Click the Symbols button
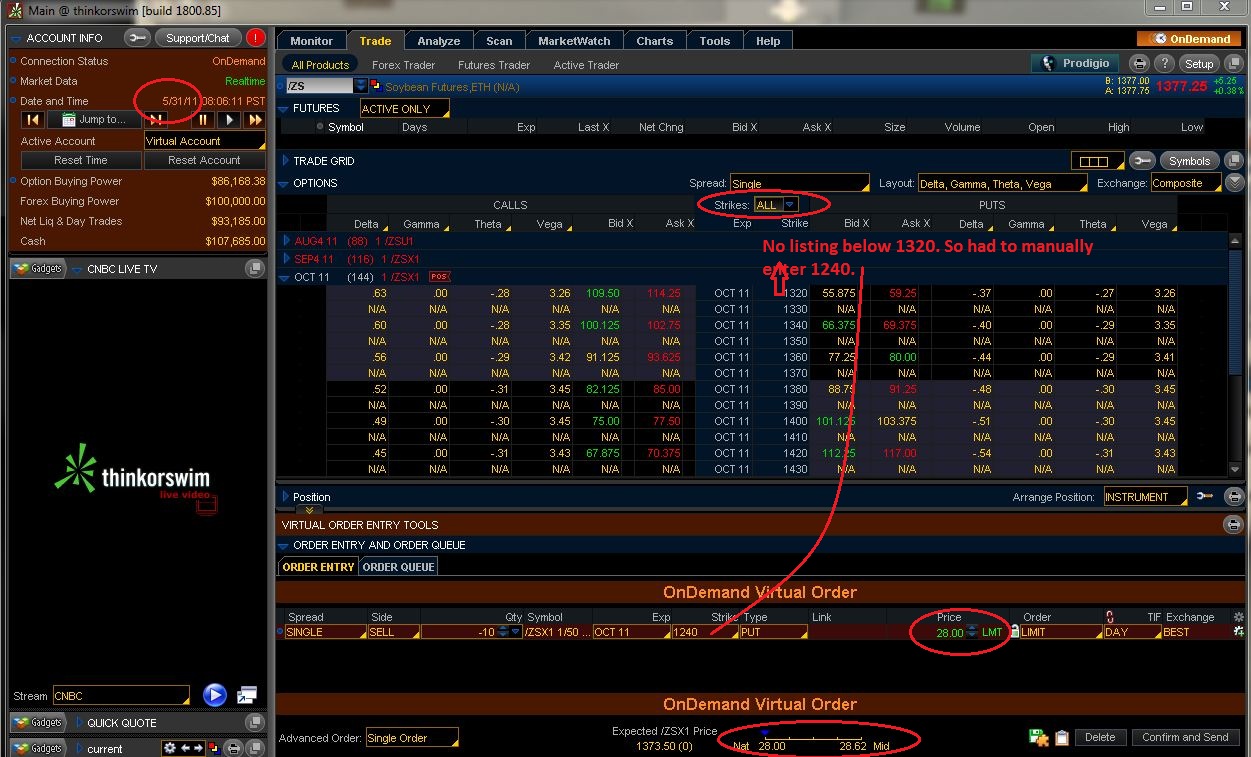 [x=1189, y=161]
